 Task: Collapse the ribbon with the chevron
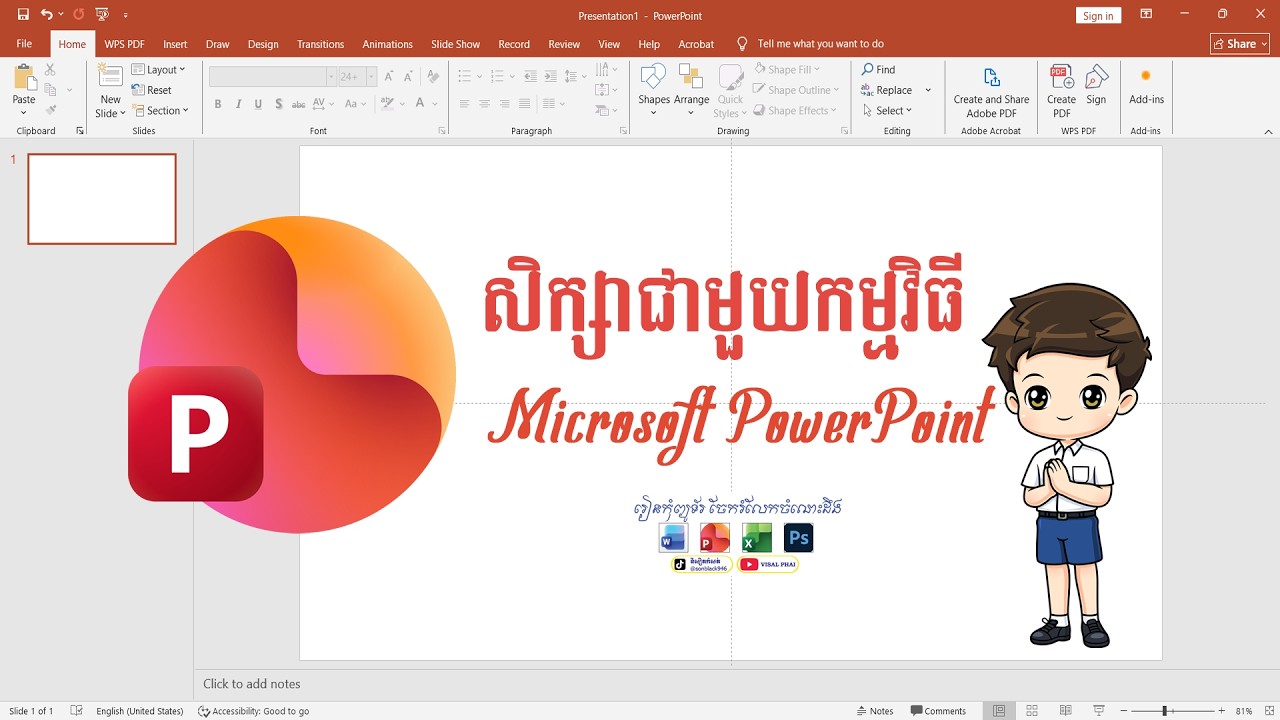coord(1268,131)
